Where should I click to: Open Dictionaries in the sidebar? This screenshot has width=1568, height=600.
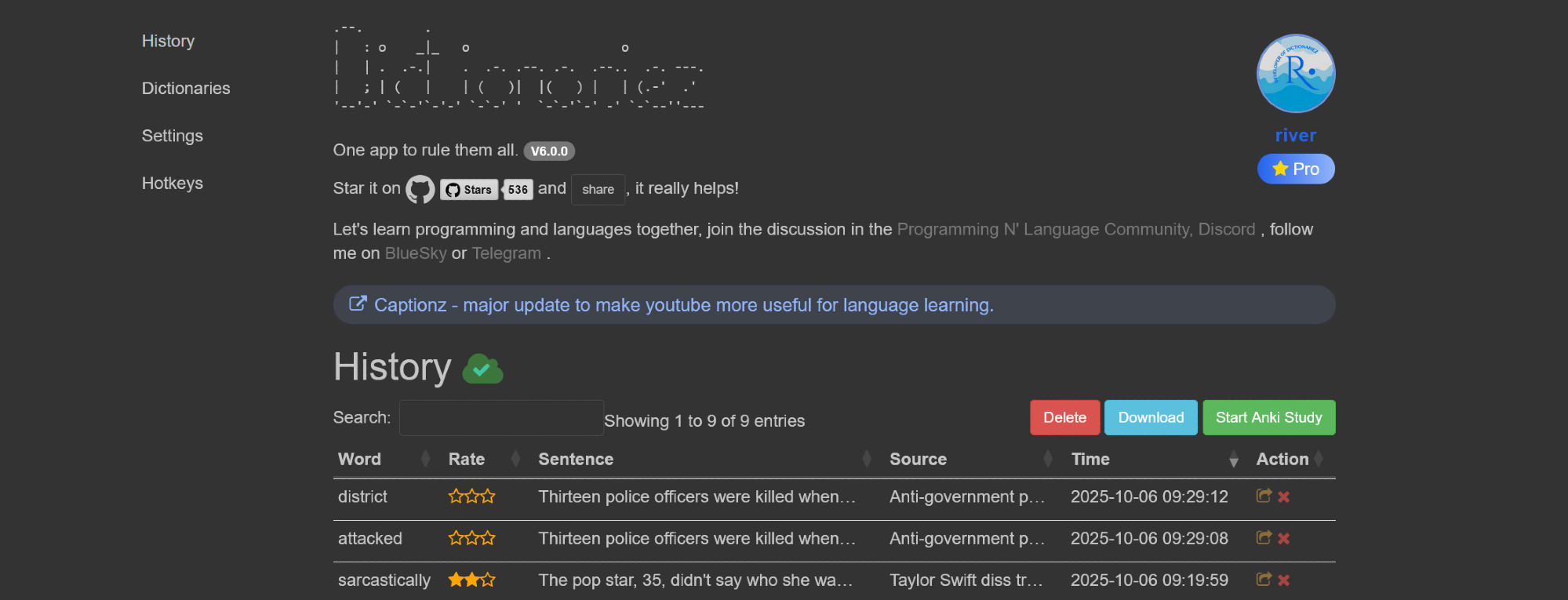coord(186,89)
